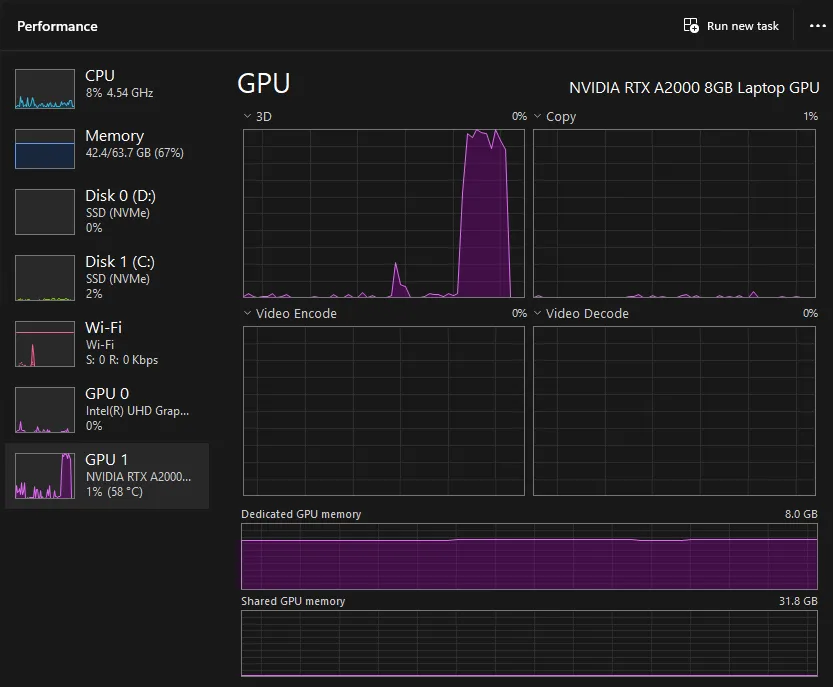Image resolution: width=833 pixels, height=687 pixels.
Task: Expand the Video Encode graph dropdown
Action: point(246,313)
